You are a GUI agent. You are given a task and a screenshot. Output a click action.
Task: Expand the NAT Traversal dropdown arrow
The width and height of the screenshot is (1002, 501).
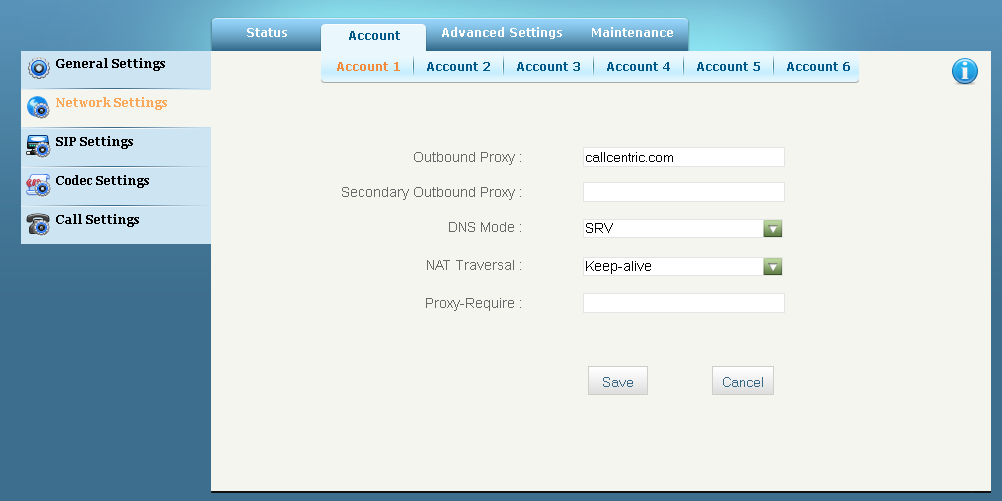[x=773, y=266]
